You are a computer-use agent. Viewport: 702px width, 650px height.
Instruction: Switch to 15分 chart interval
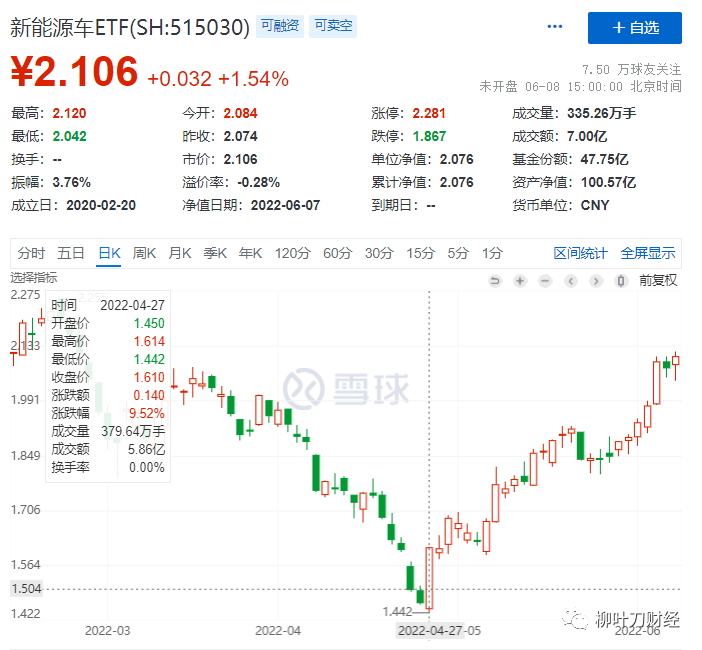click(420, 253)
